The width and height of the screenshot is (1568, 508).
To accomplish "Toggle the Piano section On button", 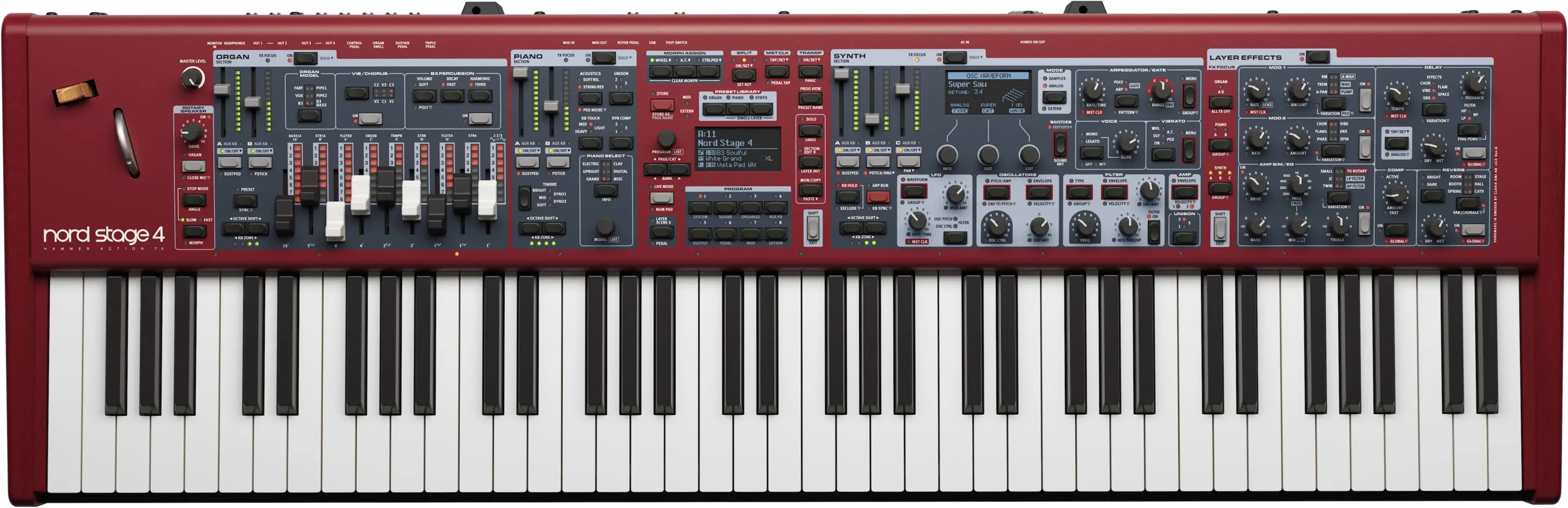I will 604,57.
